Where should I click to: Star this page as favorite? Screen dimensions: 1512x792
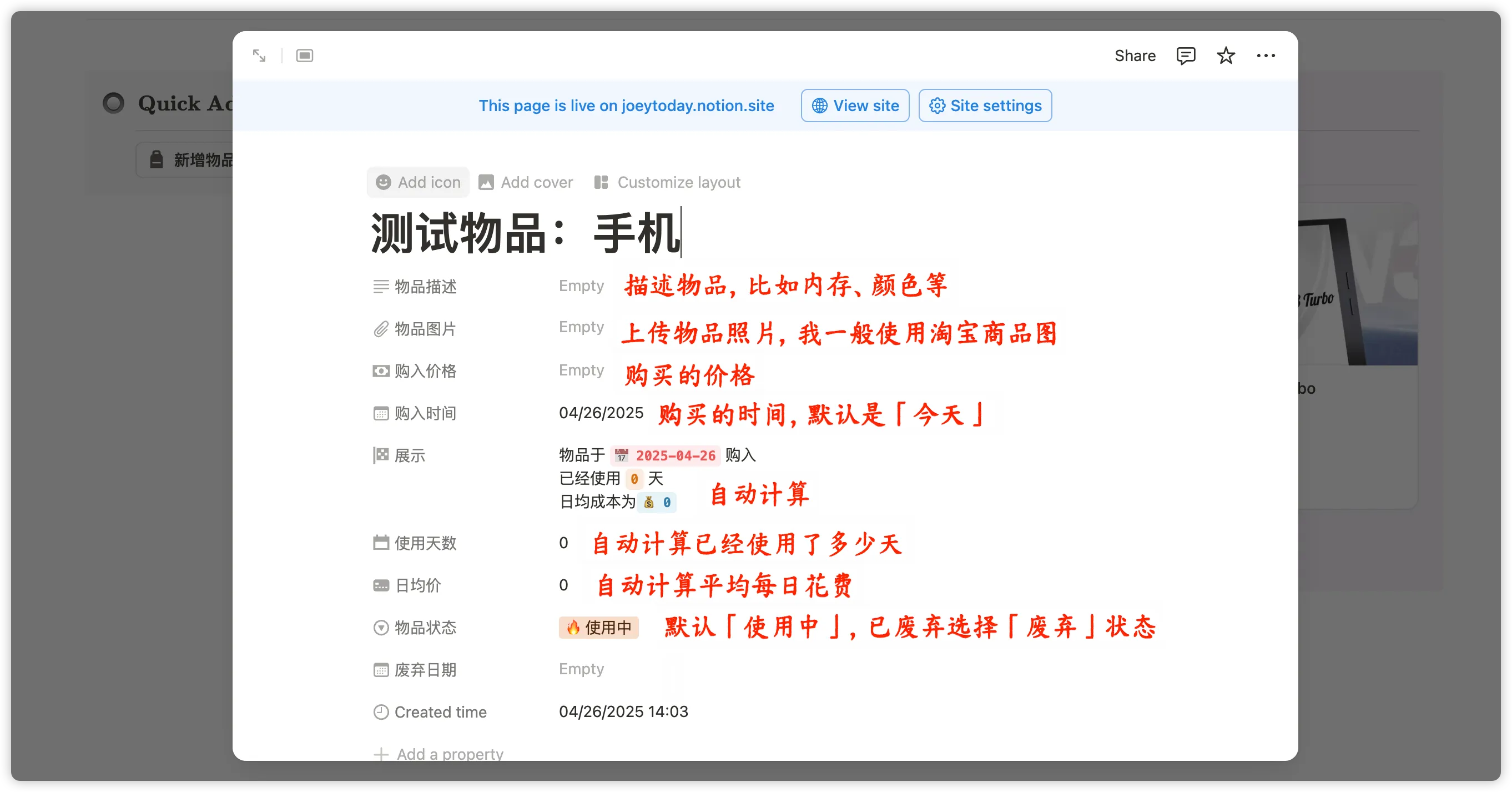pyautogui.click(x=1226, y=56)
